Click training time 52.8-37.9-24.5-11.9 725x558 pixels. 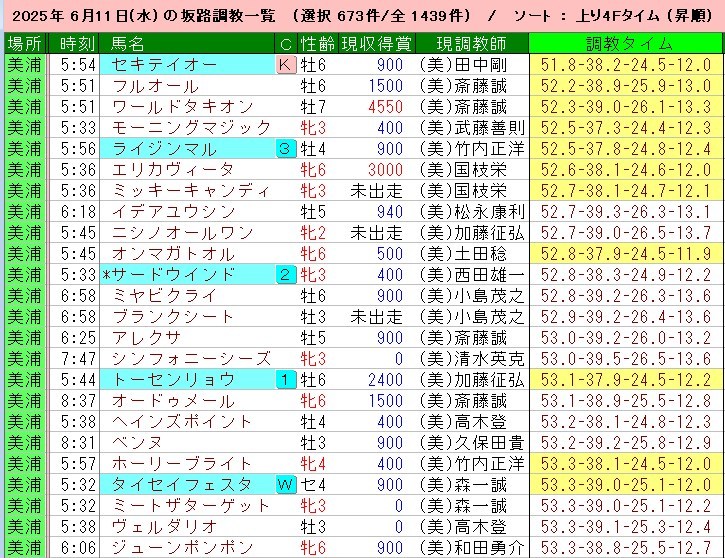[626, 254]
